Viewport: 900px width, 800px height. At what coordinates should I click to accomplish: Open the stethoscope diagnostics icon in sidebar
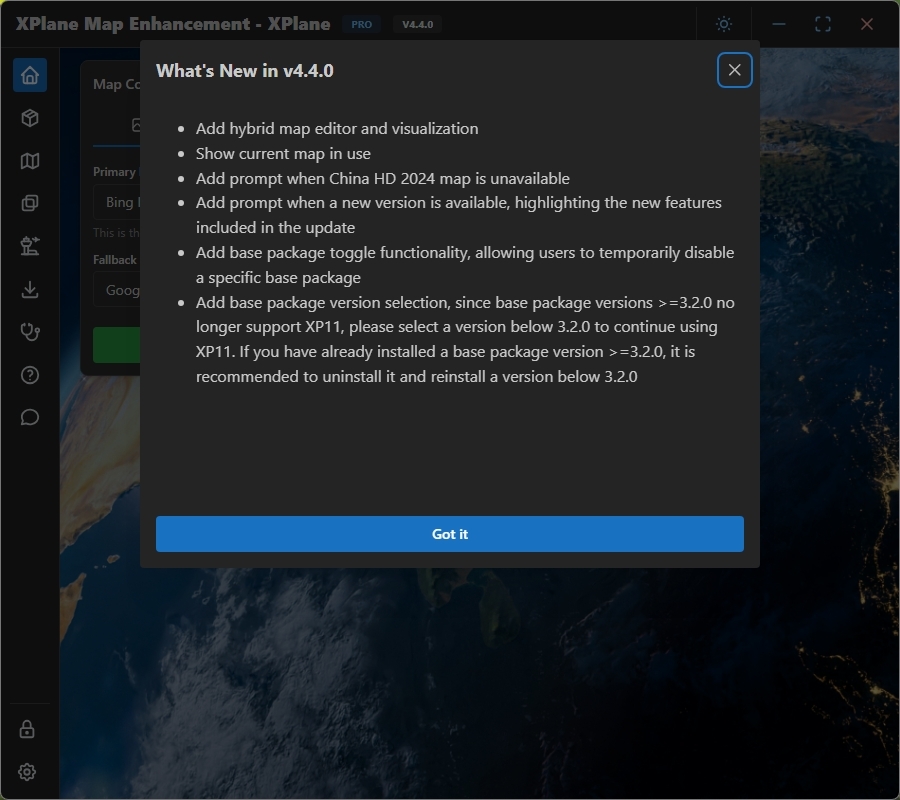[x=30, y=332]
